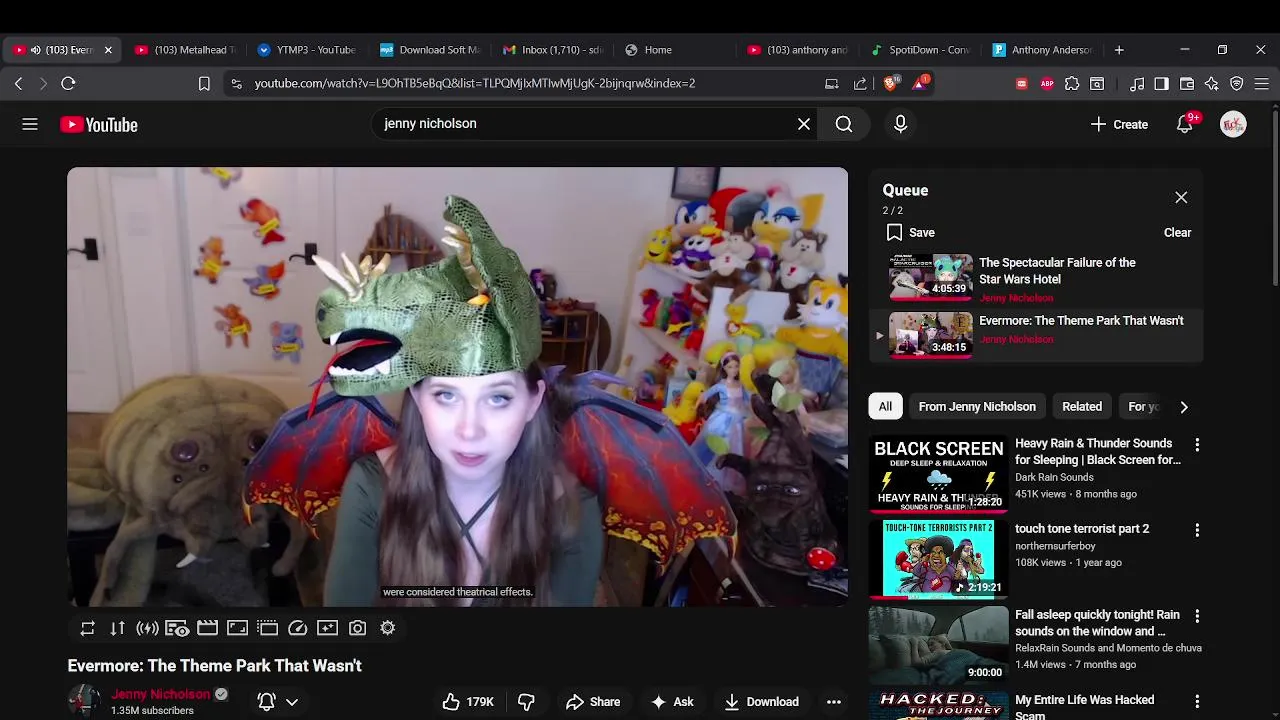Switch to SpotiDown browser tab
1280x720 pixels.
[920, 50]
